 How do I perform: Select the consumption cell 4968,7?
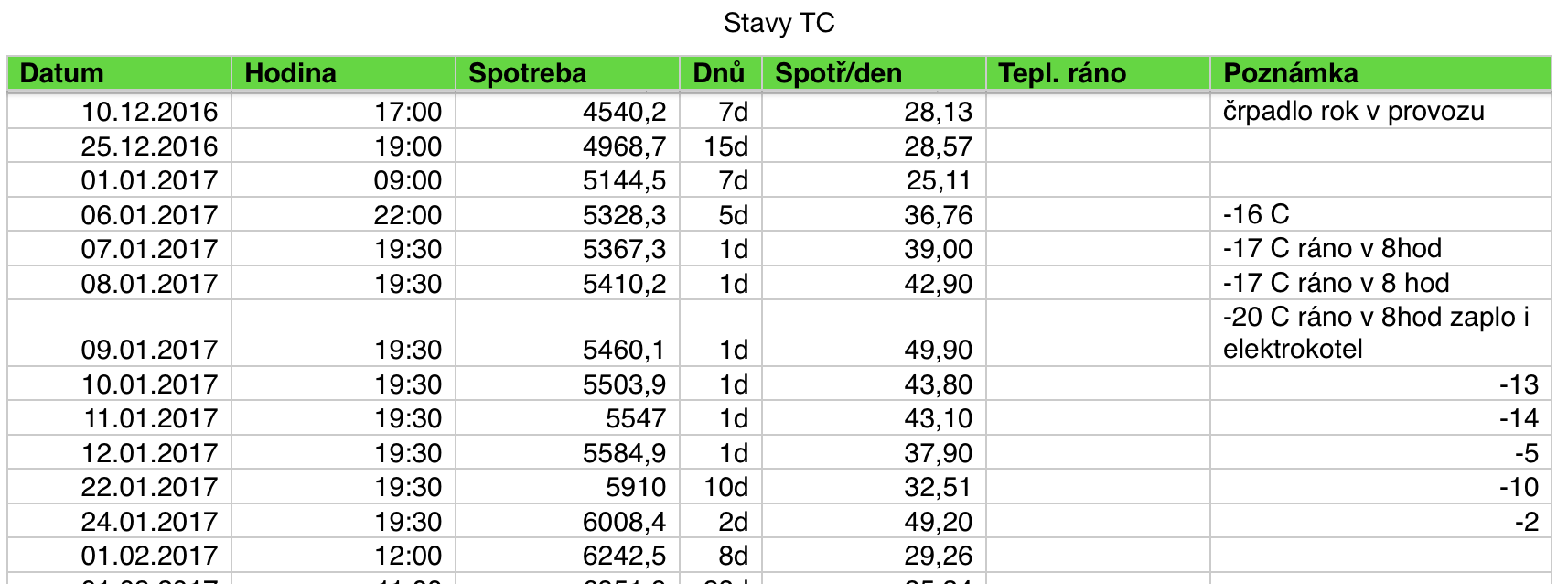click(624, 146)
